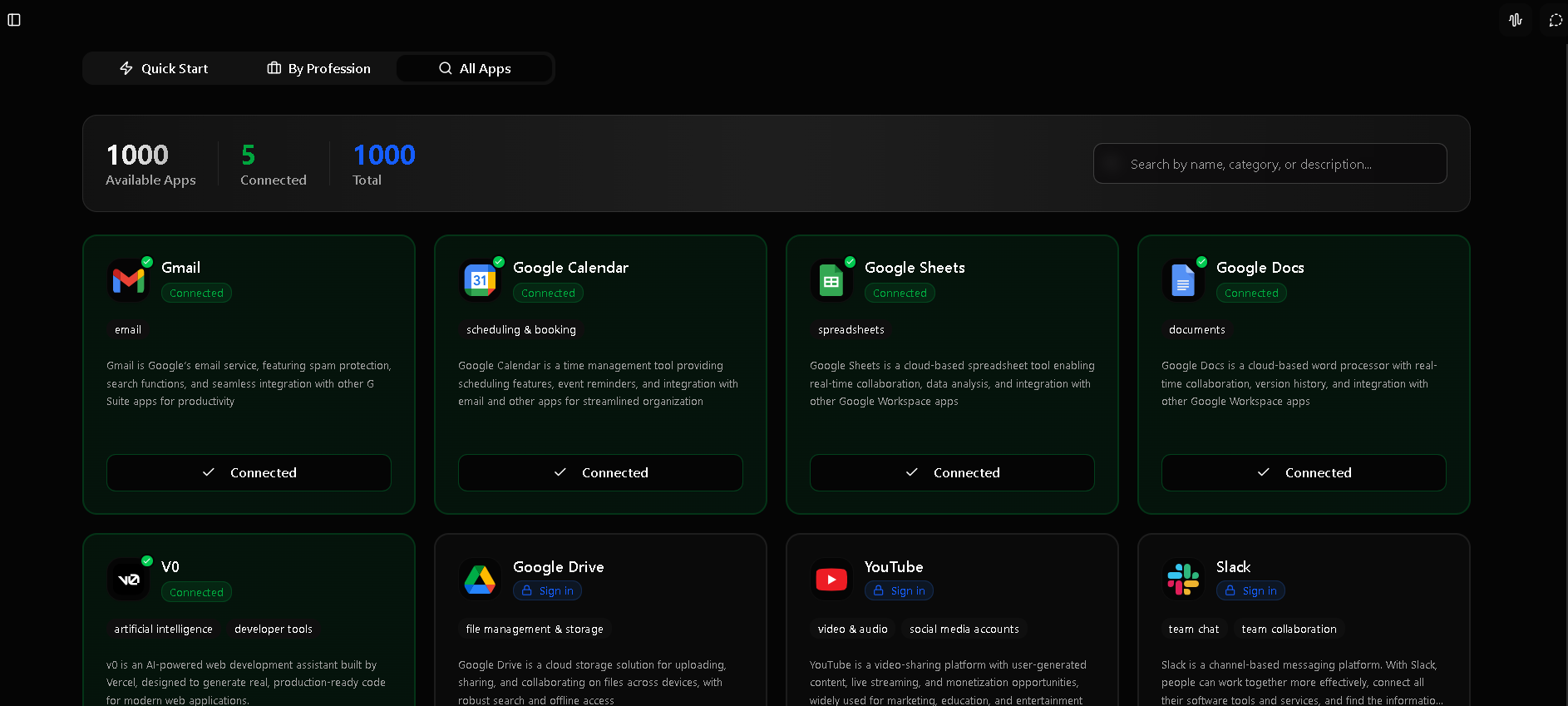Click the documents category tag
Image resolution: width=1568 pixels, height=706 pixels.
[1197, 330]
